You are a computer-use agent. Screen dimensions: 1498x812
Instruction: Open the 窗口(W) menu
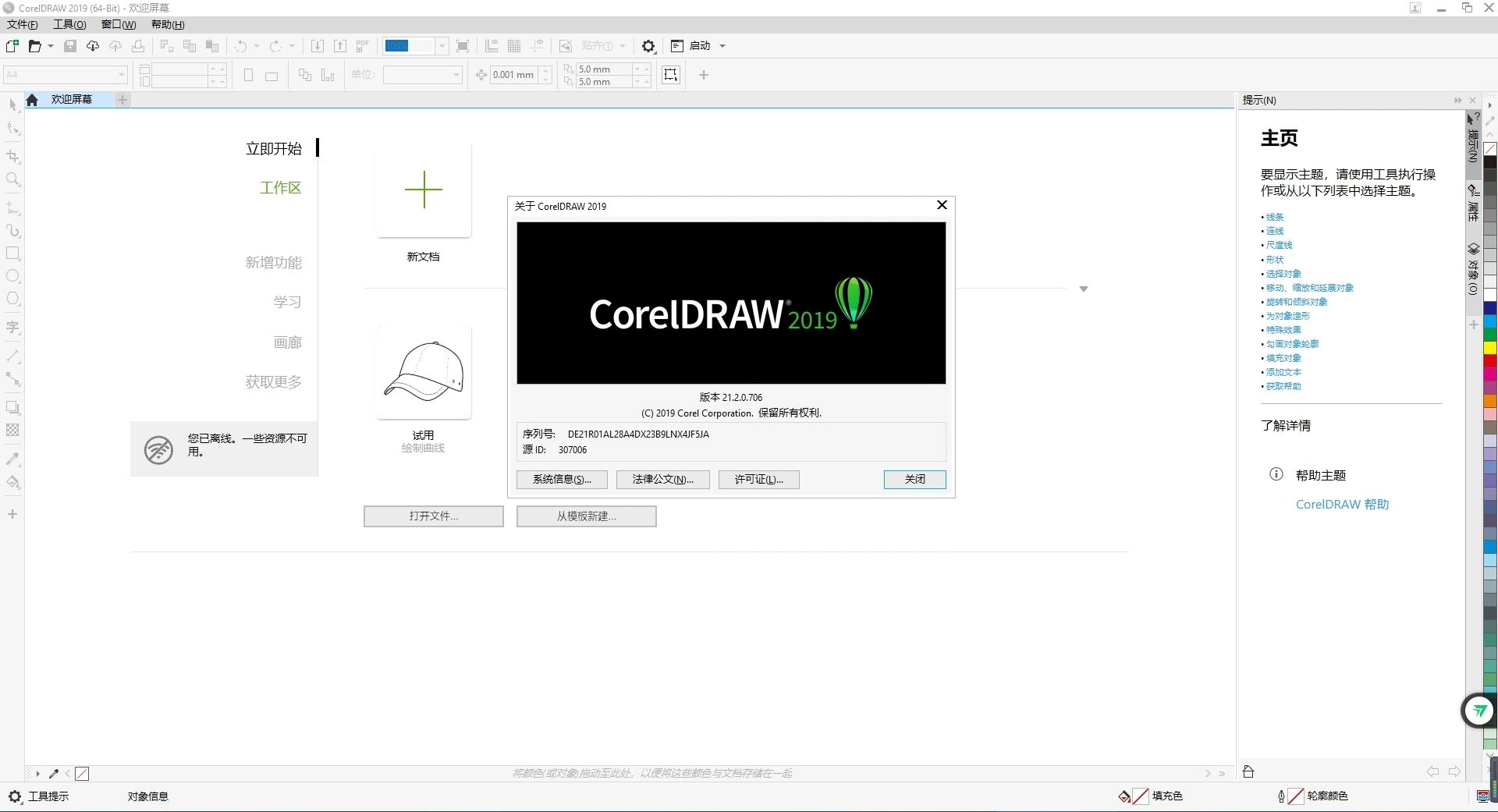point(119,24)
